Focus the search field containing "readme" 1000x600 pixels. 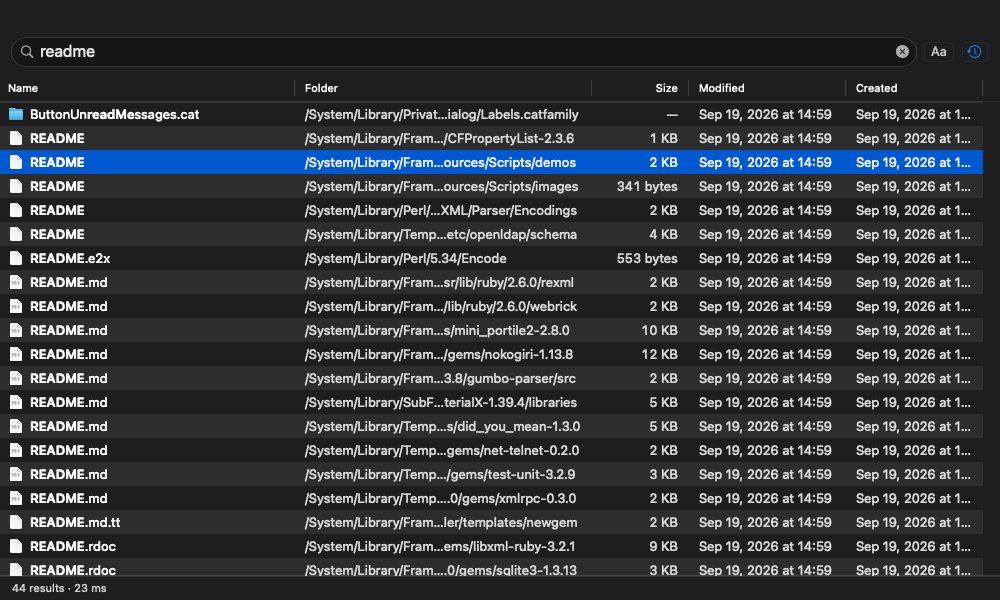point(464,52)
